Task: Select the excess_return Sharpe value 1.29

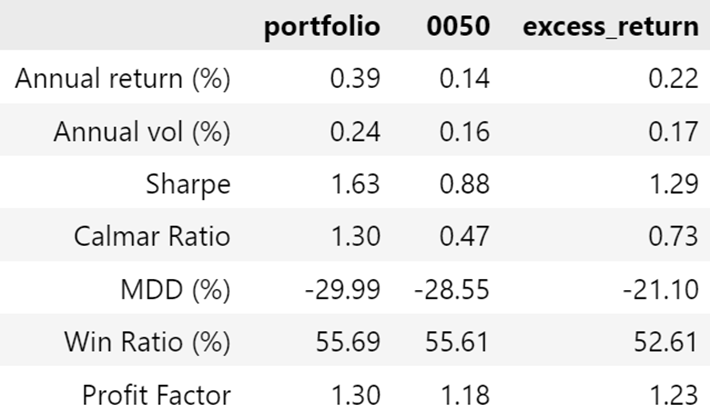Action: (672, 185)
